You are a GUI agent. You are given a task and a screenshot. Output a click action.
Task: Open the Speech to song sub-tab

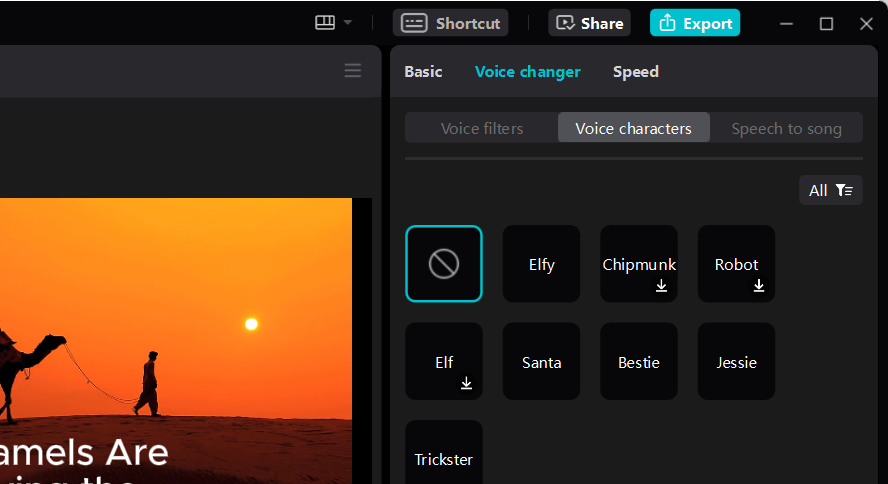tap(786, 128)
